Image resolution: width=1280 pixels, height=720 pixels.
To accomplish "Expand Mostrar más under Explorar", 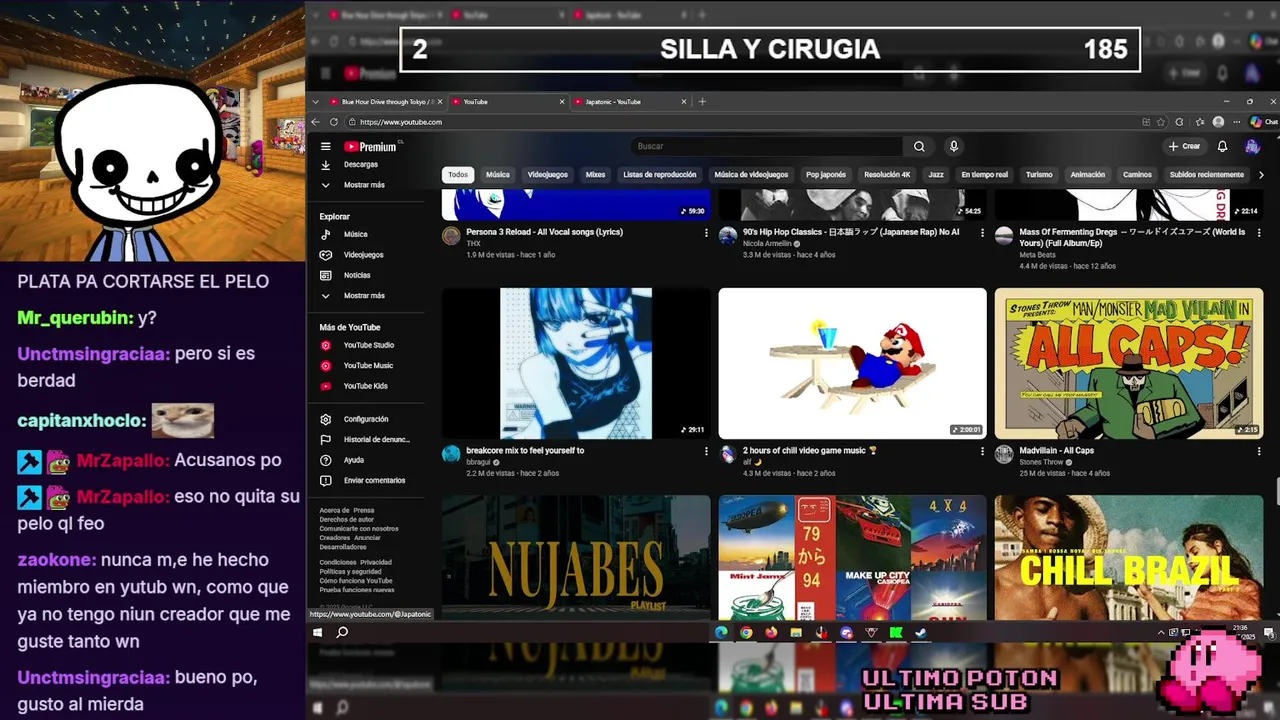I will click(365, 296).
